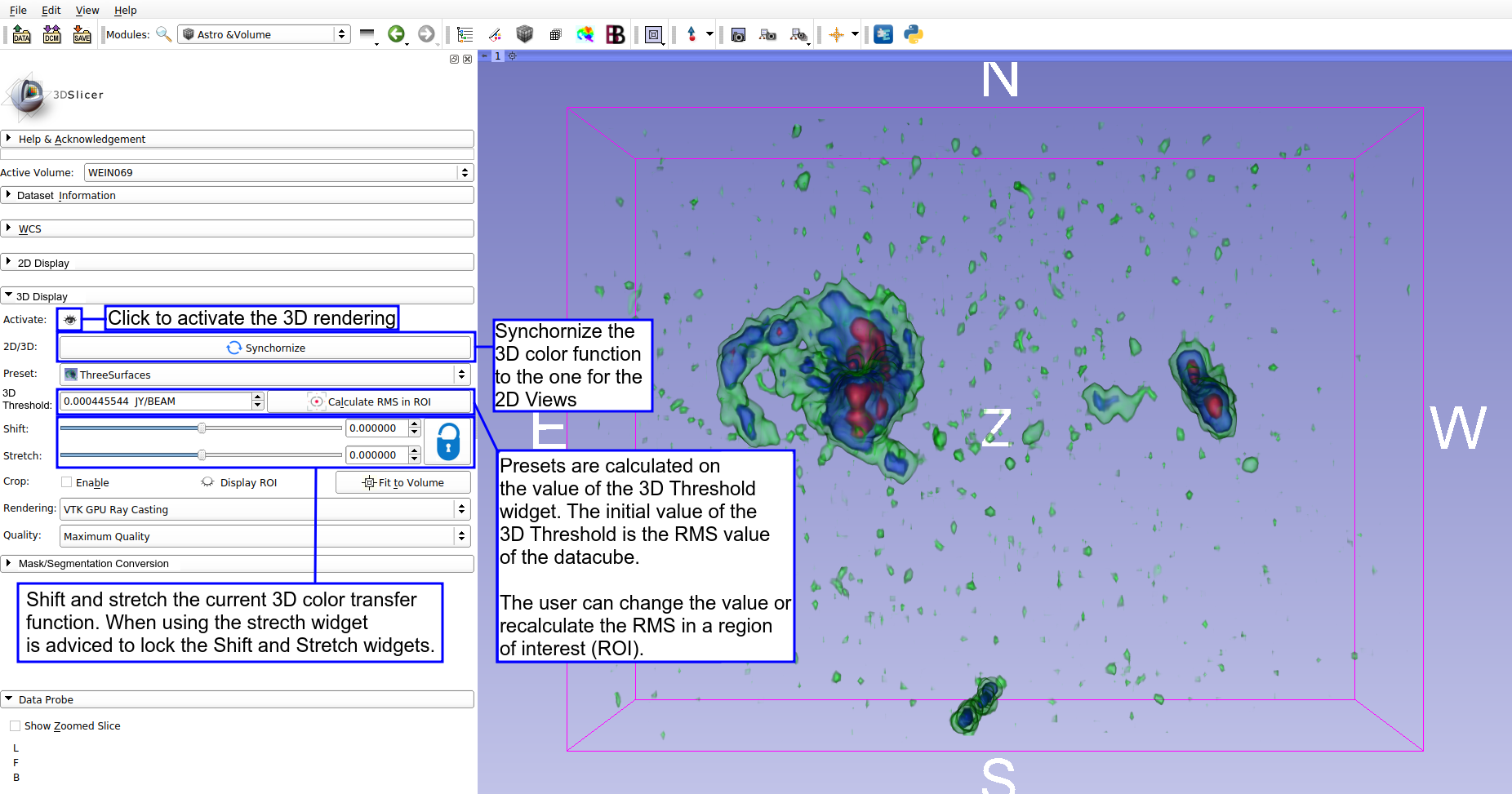Toggle the Shift and Stretch lock icon

[448, 441]
